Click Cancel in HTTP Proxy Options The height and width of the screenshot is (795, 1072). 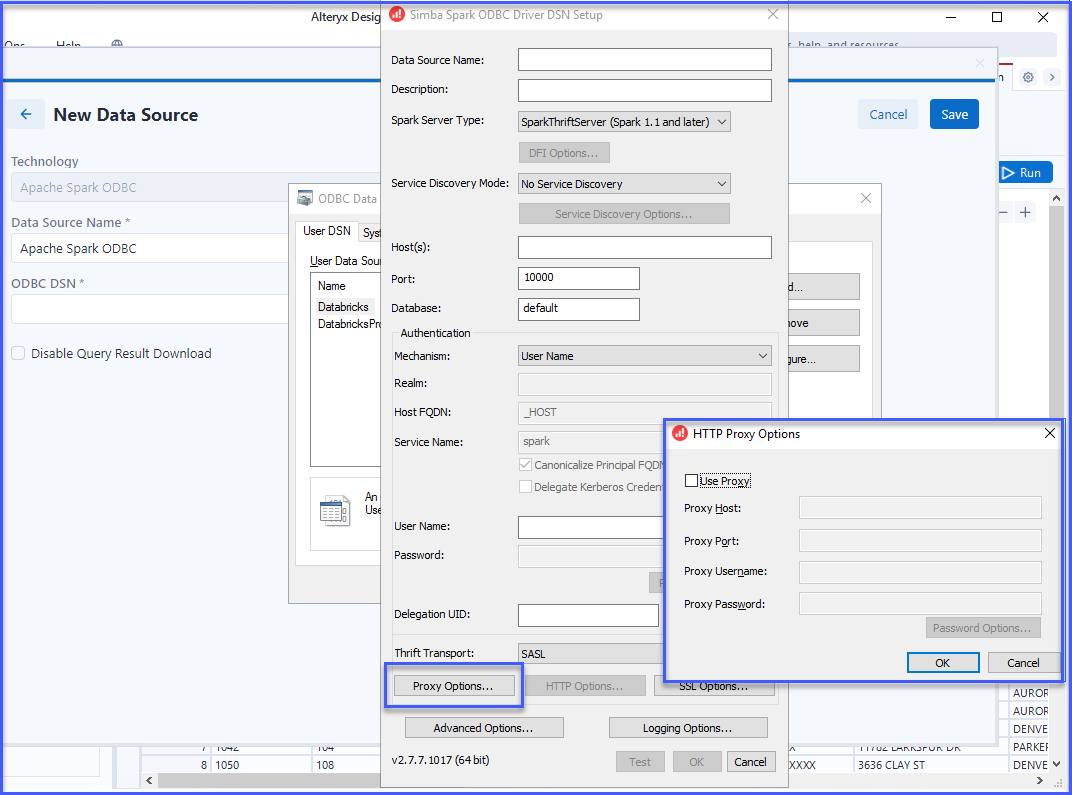[x=1023, y=662]
